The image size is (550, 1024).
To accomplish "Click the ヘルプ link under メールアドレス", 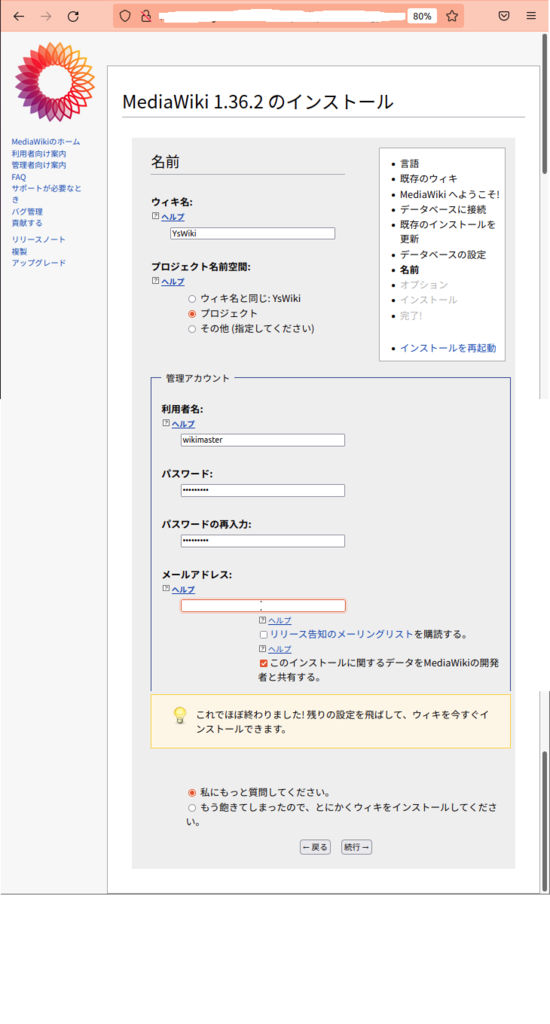I will tap(183, 590).
